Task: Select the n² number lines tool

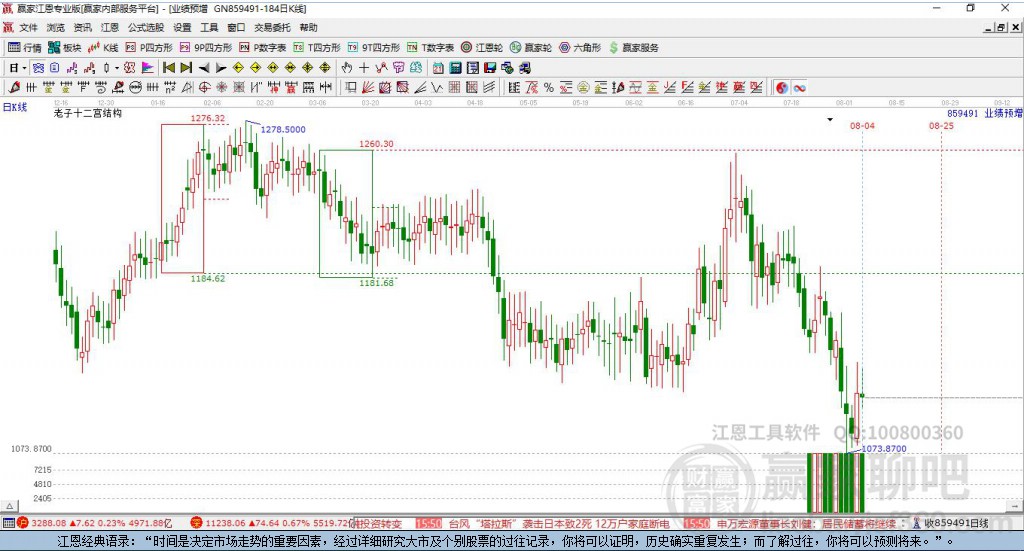Action: tap(170, 87)
